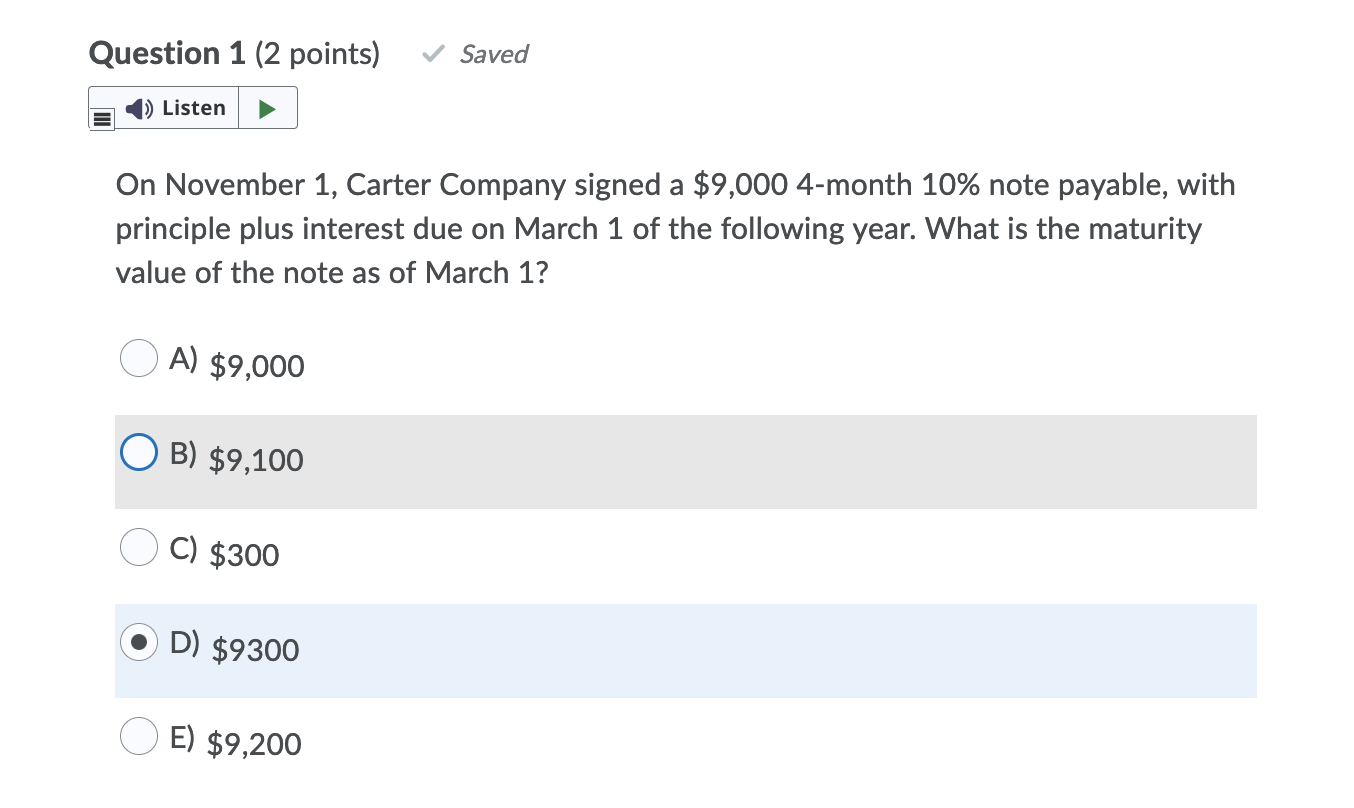Open the hamburger menu on the Listen toolbar
Image resolution: width=1354 pixels, height=808 pixels.
(x=100, y=118)
